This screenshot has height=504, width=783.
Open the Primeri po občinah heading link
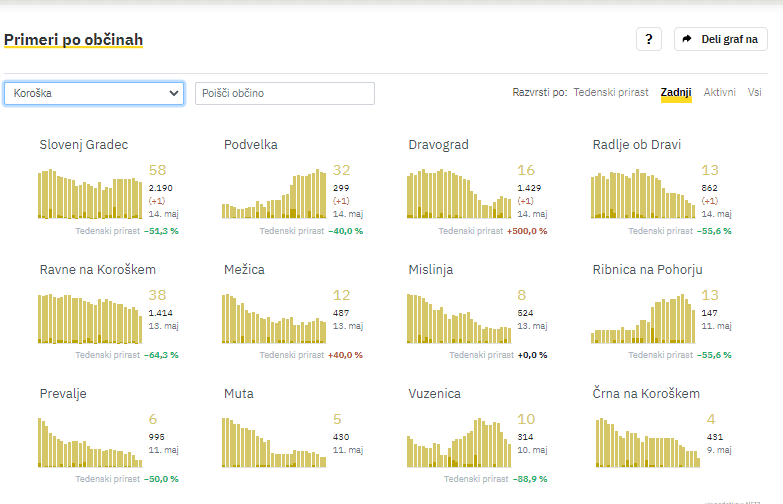click(73, 40)
